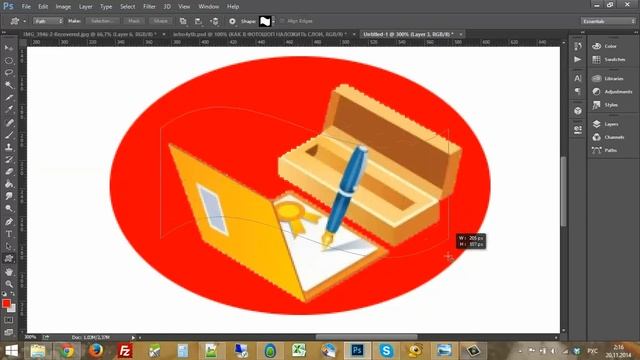Image resolution: width=640 pixels, height=360 pixels.
Task: Click the Make Mask button
Action: pyautogui.click(x=134, y=21)
